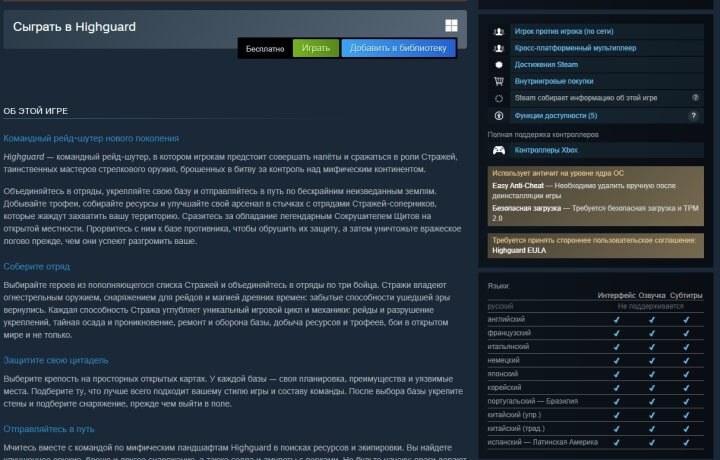Open Функции доступности (5) link

(x=556, y=116)
